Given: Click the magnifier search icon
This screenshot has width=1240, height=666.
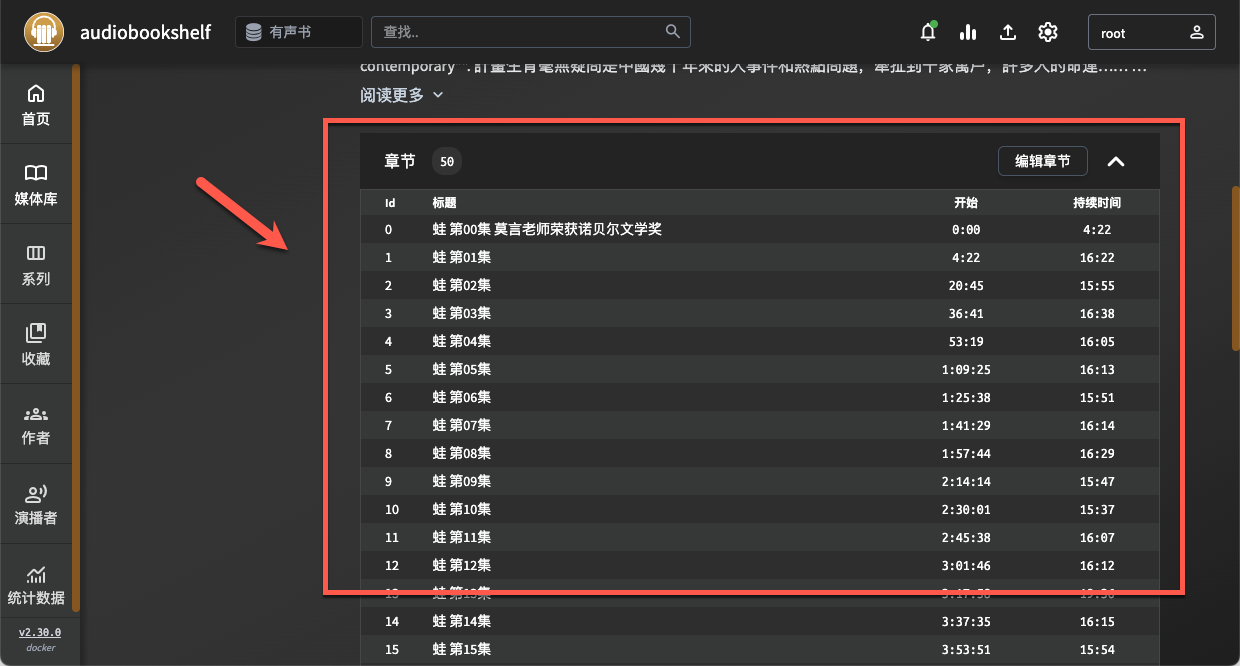Looking at the screenshot, I should (674, 31).
